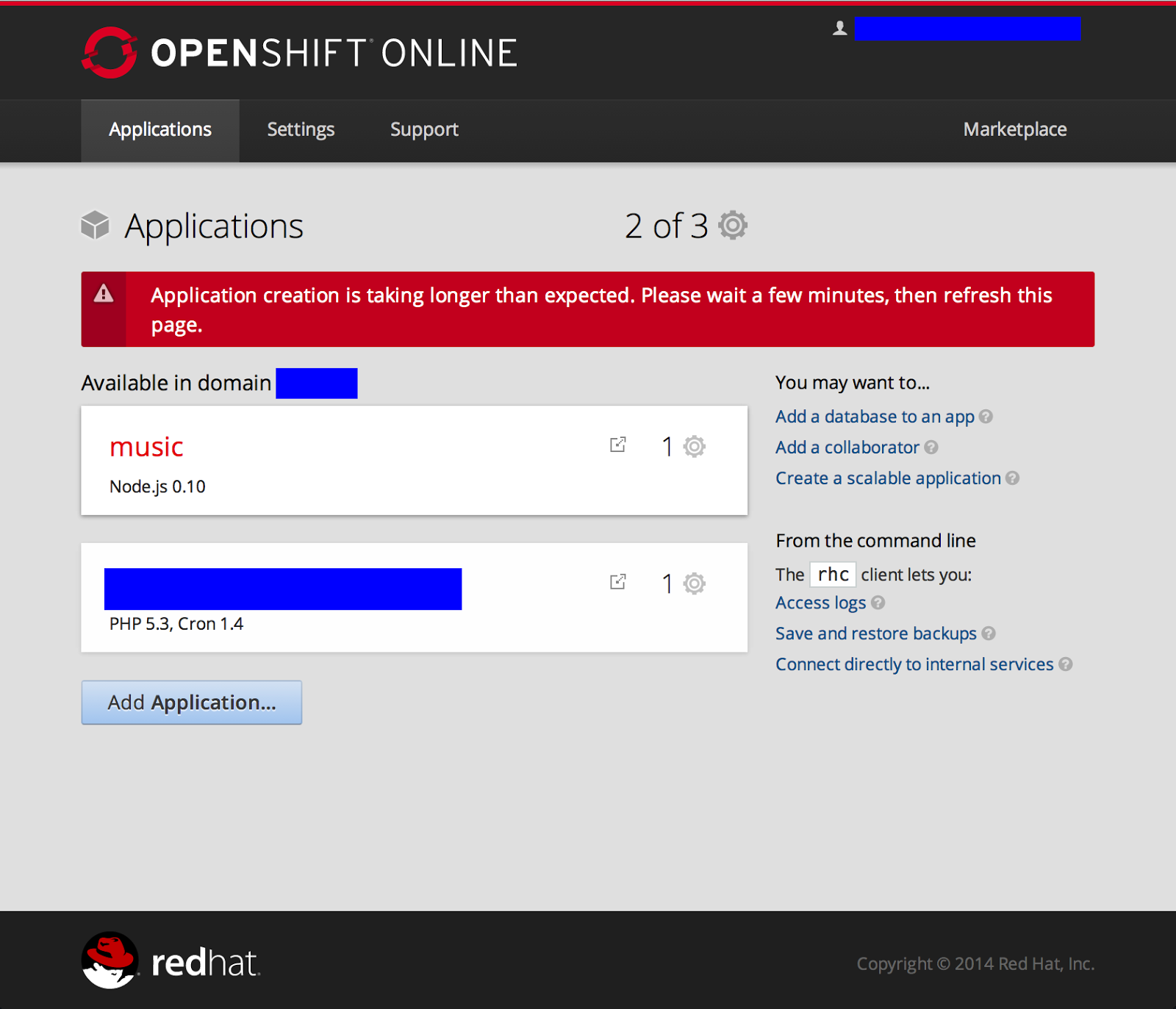Viewport: 1176px width, 1009px height.
Task: Click 'Copyright © 2014 Red Hat, Inc.' text
Action: click(975, 963)
